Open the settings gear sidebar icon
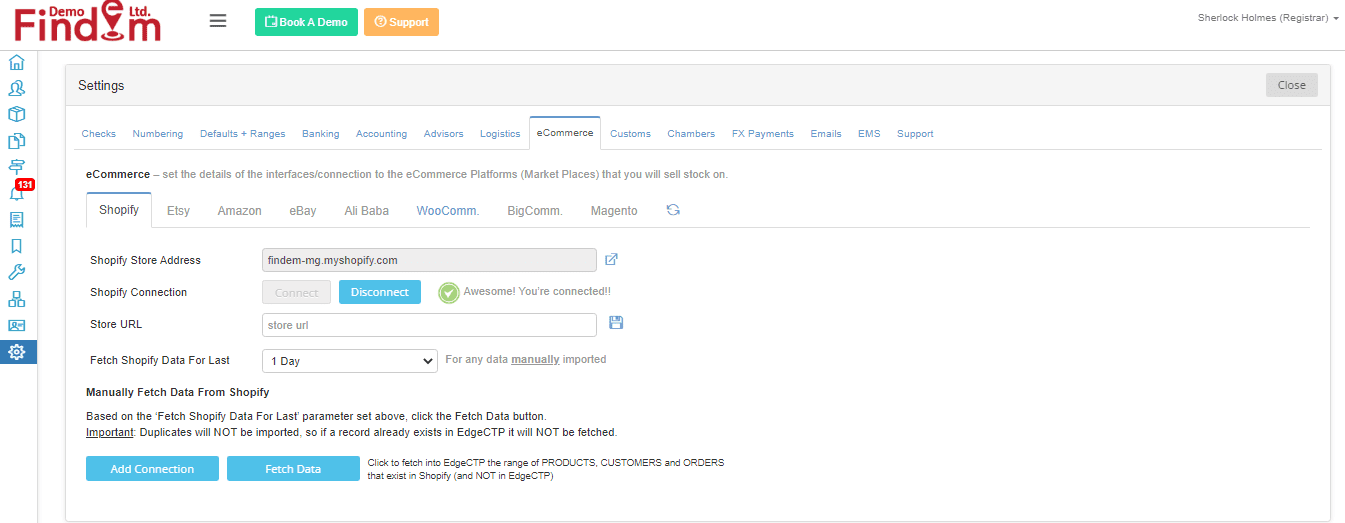Viewport: 1345px width, 523px height. coord(17,352)
